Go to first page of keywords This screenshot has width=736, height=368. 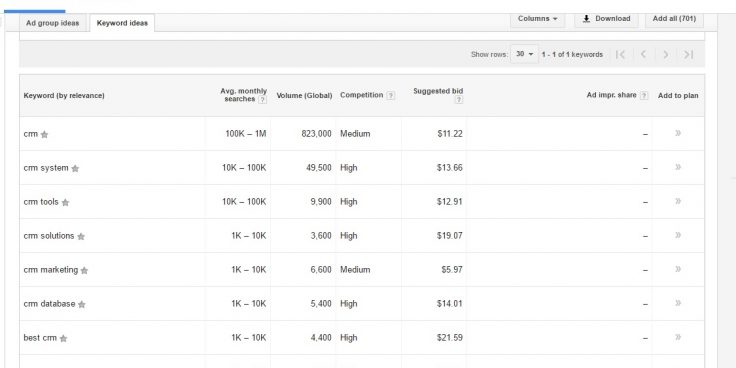pos(620,54)
